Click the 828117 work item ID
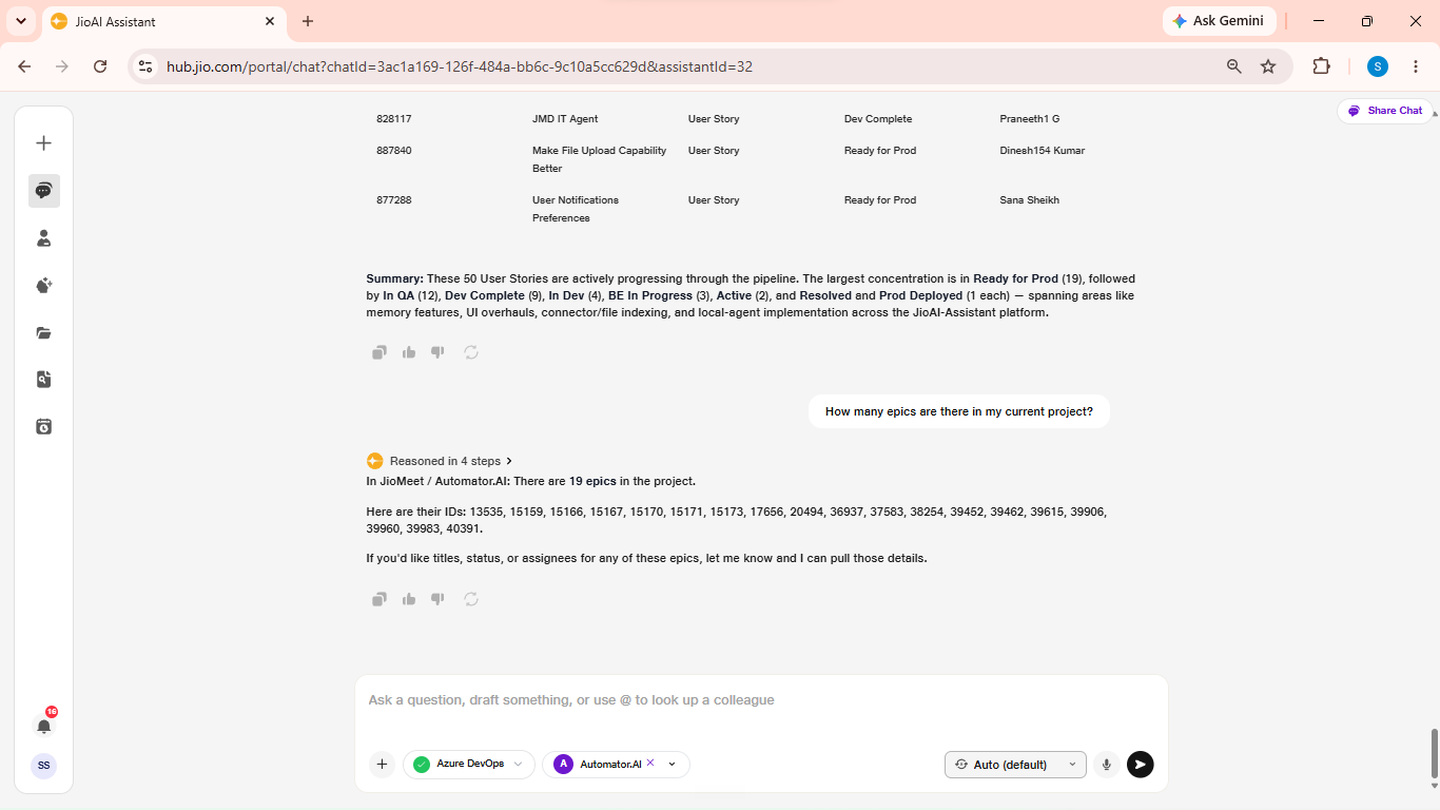This screenshot has height=810, width=1440. [x=394, y=119]
